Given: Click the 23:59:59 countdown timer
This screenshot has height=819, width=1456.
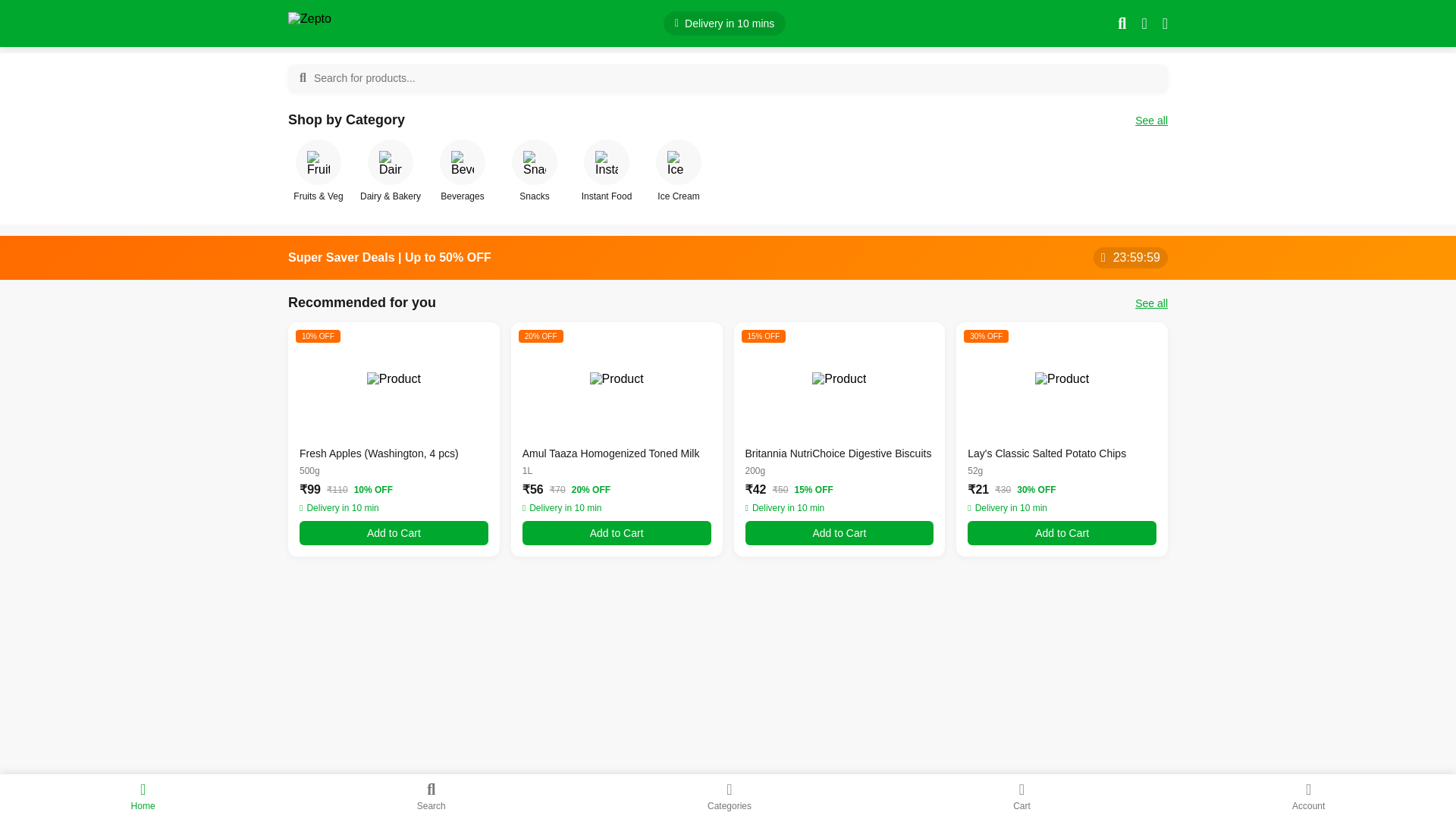Looking at the screenshot, I should tap(1130, 258).
